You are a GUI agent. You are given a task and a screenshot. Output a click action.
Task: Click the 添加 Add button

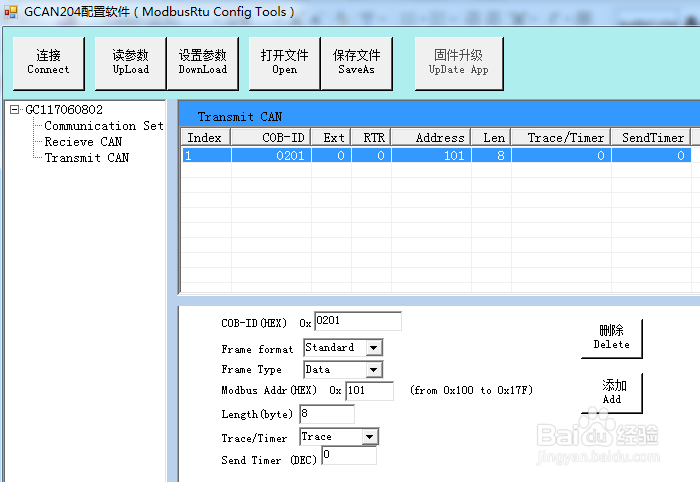point(612,393)
